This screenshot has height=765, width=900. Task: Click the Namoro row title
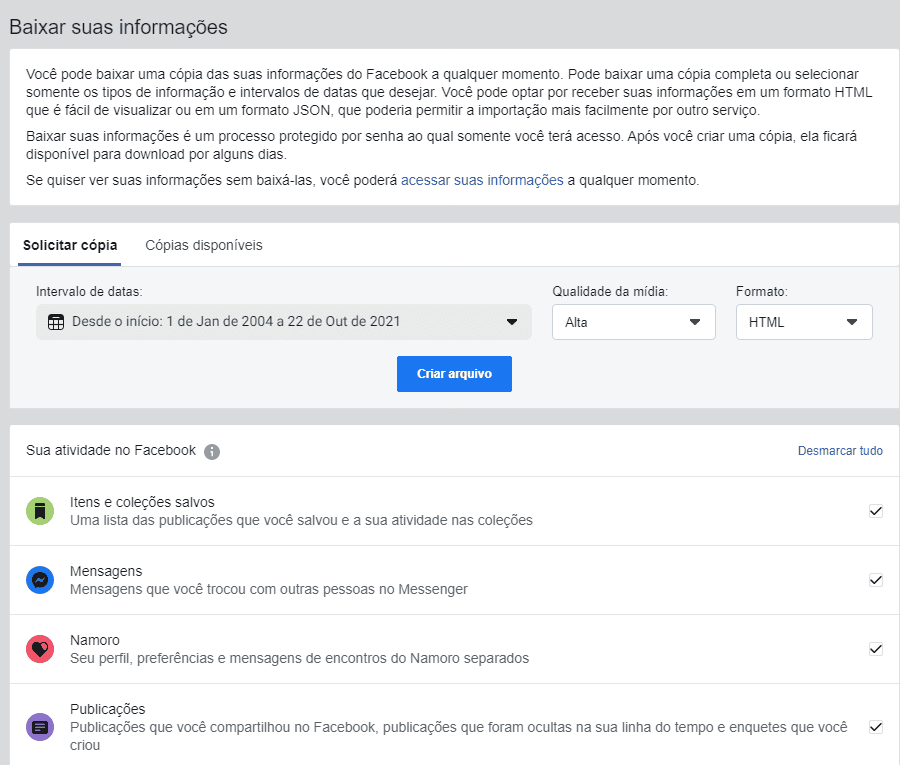[x=95, y=640]
